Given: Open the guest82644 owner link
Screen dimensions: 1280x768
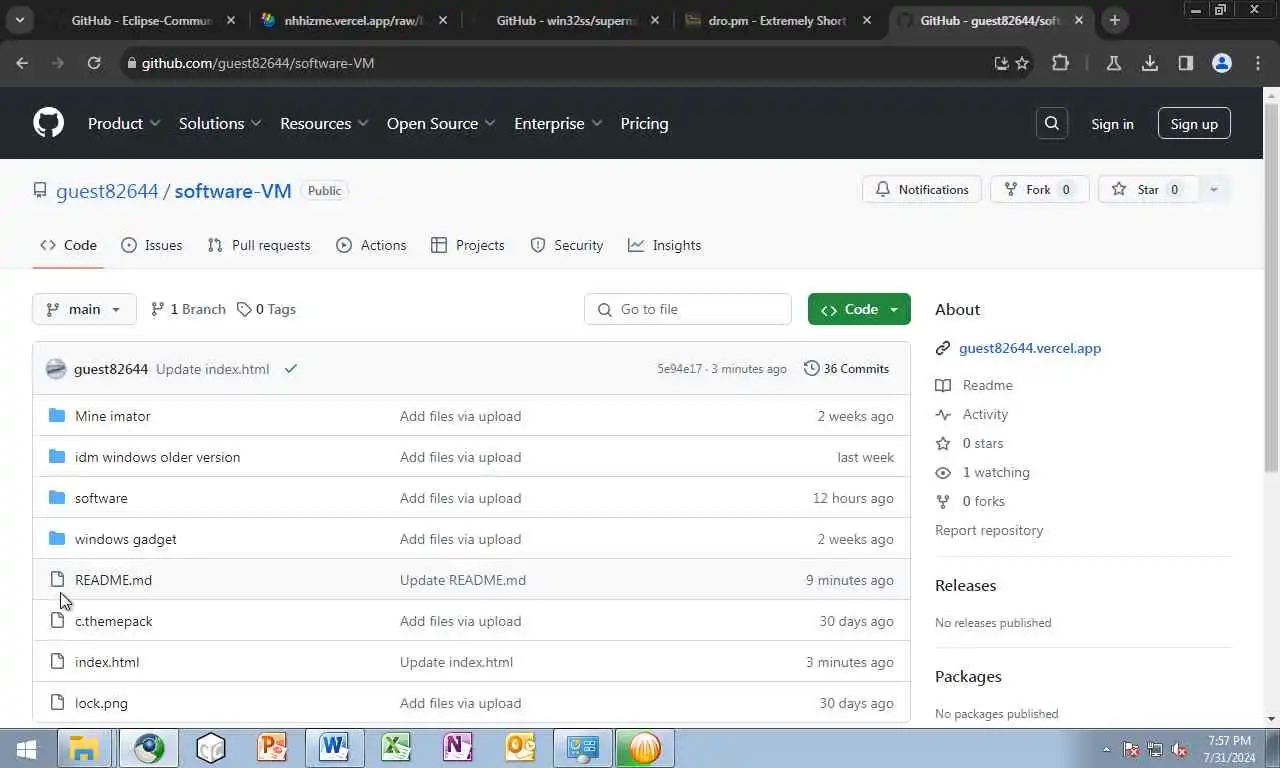Looking at the screenshot, I should [107, 191].
